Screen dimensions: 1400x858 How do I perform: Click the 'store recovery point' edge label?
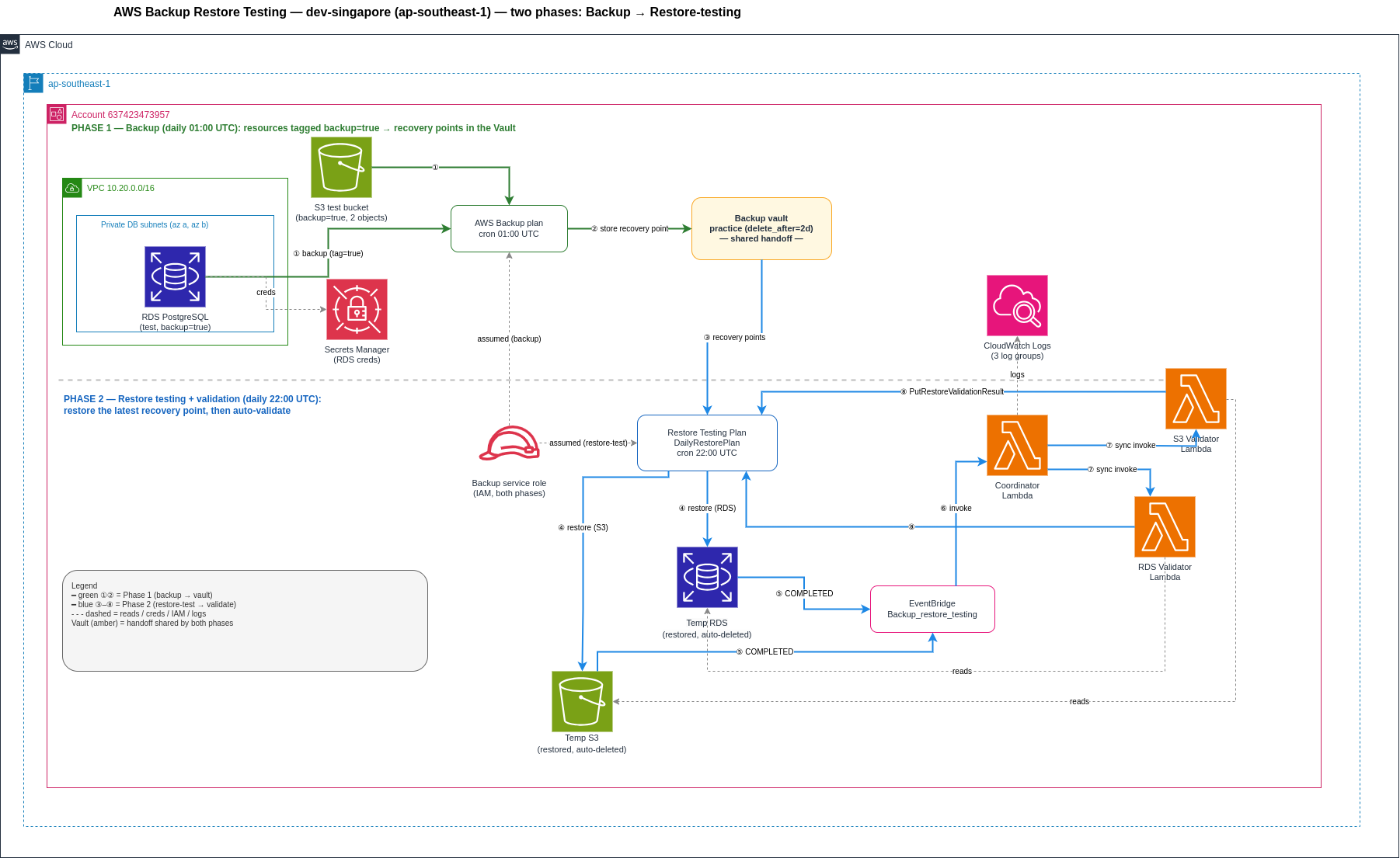[x=629, y=228]
